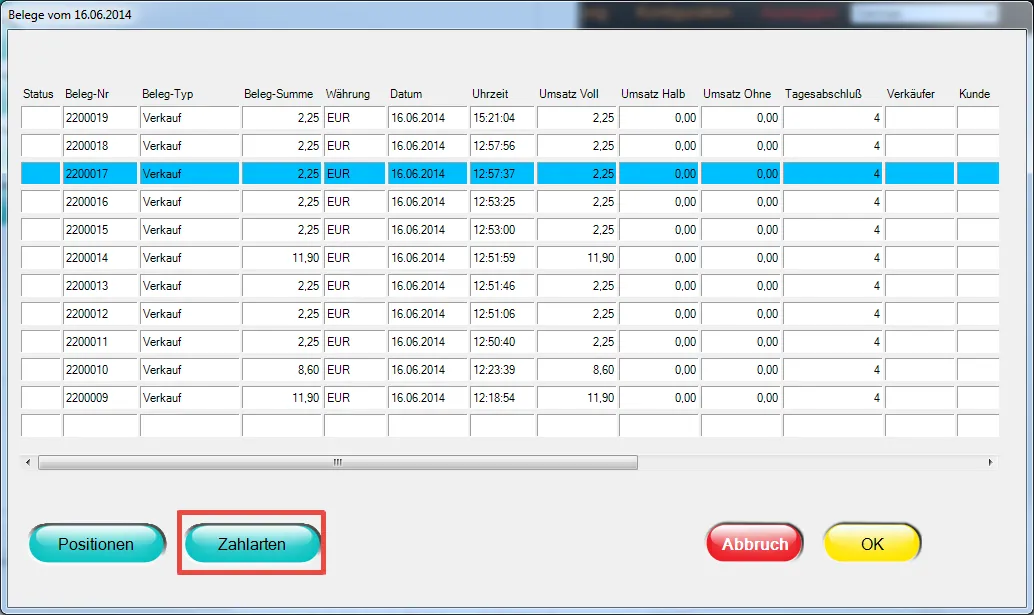The width and height of the screenshot is (1034, 615).
Task: Click the Status cell of receipt 2200018
Action: [x=41, y=146]
